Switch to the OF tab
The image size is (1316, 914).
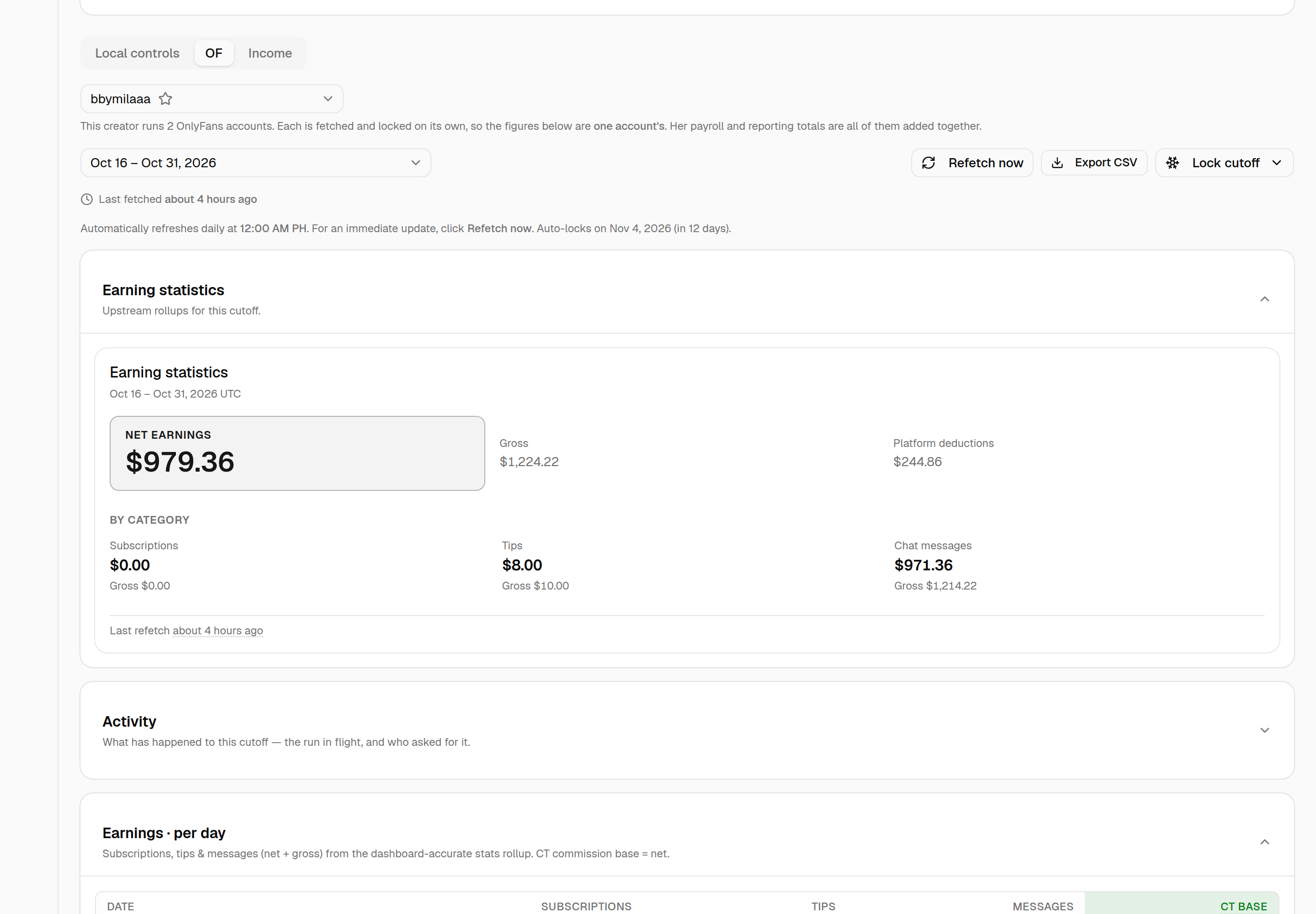tap(213, 53)
